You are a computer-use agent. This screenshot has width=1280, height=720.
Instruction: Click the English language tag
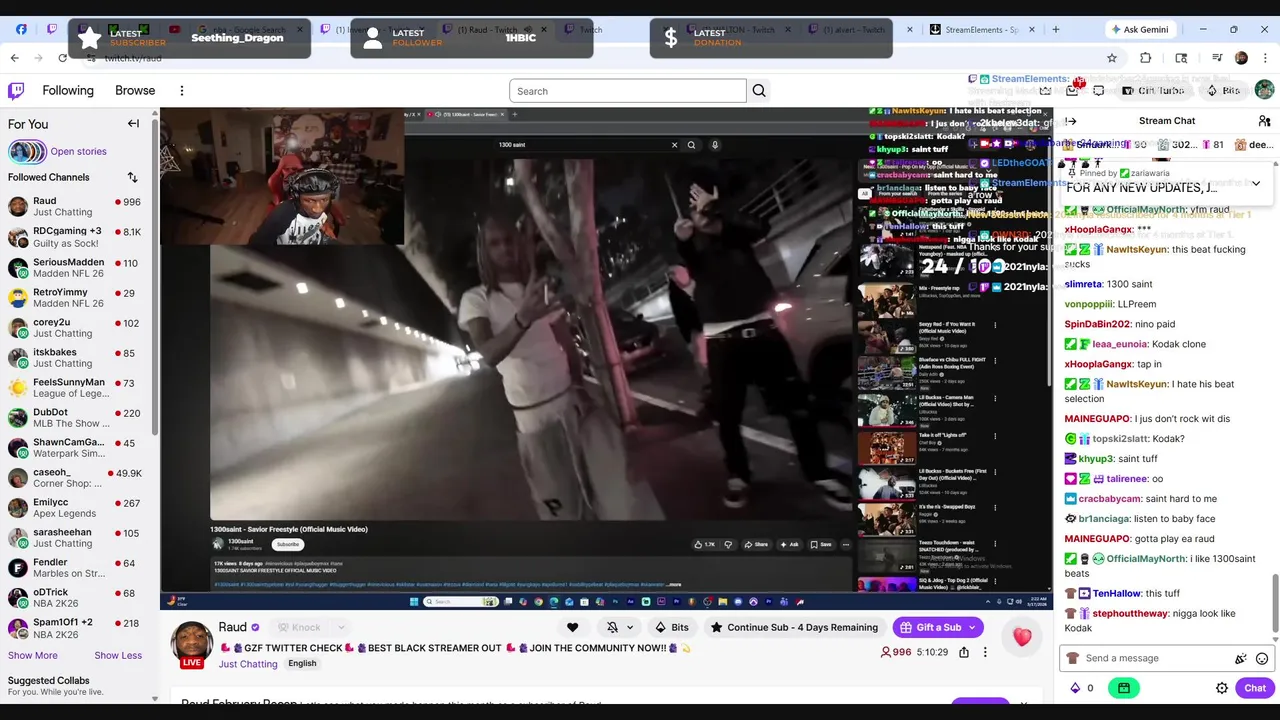coord(302,664)
